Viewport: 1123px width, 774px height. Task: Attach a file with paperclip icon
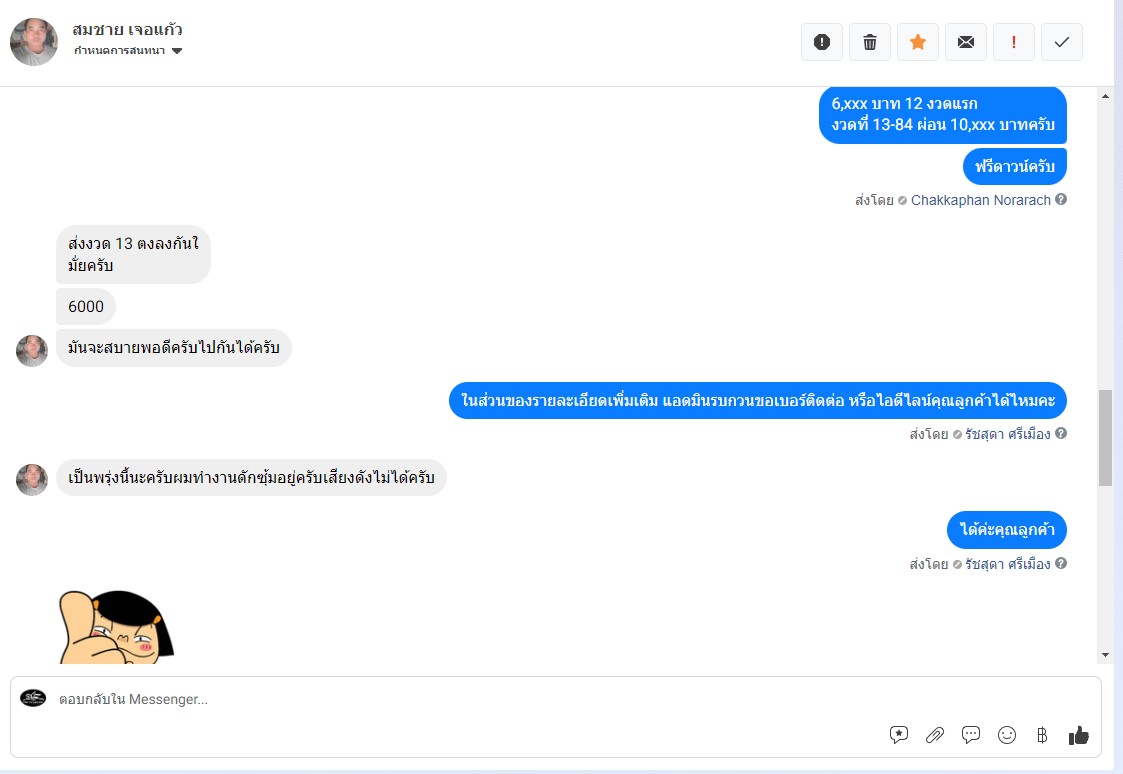pos(935,735)
